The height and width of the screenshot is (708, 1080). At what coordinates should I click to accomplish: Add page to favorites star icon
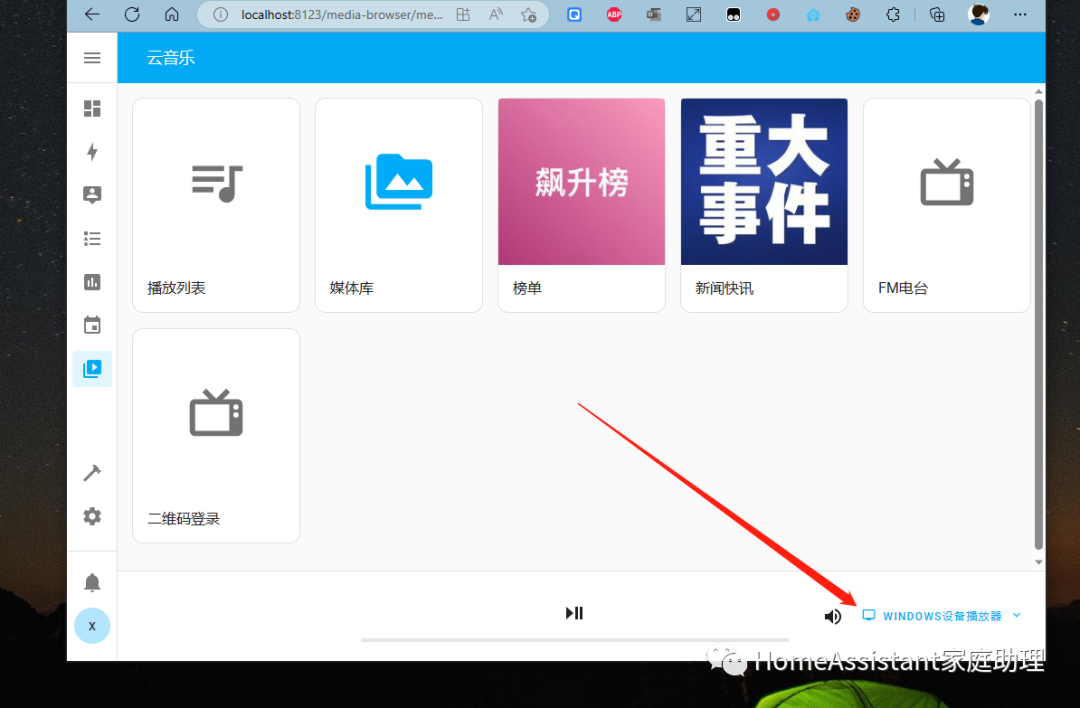(528, 14)
